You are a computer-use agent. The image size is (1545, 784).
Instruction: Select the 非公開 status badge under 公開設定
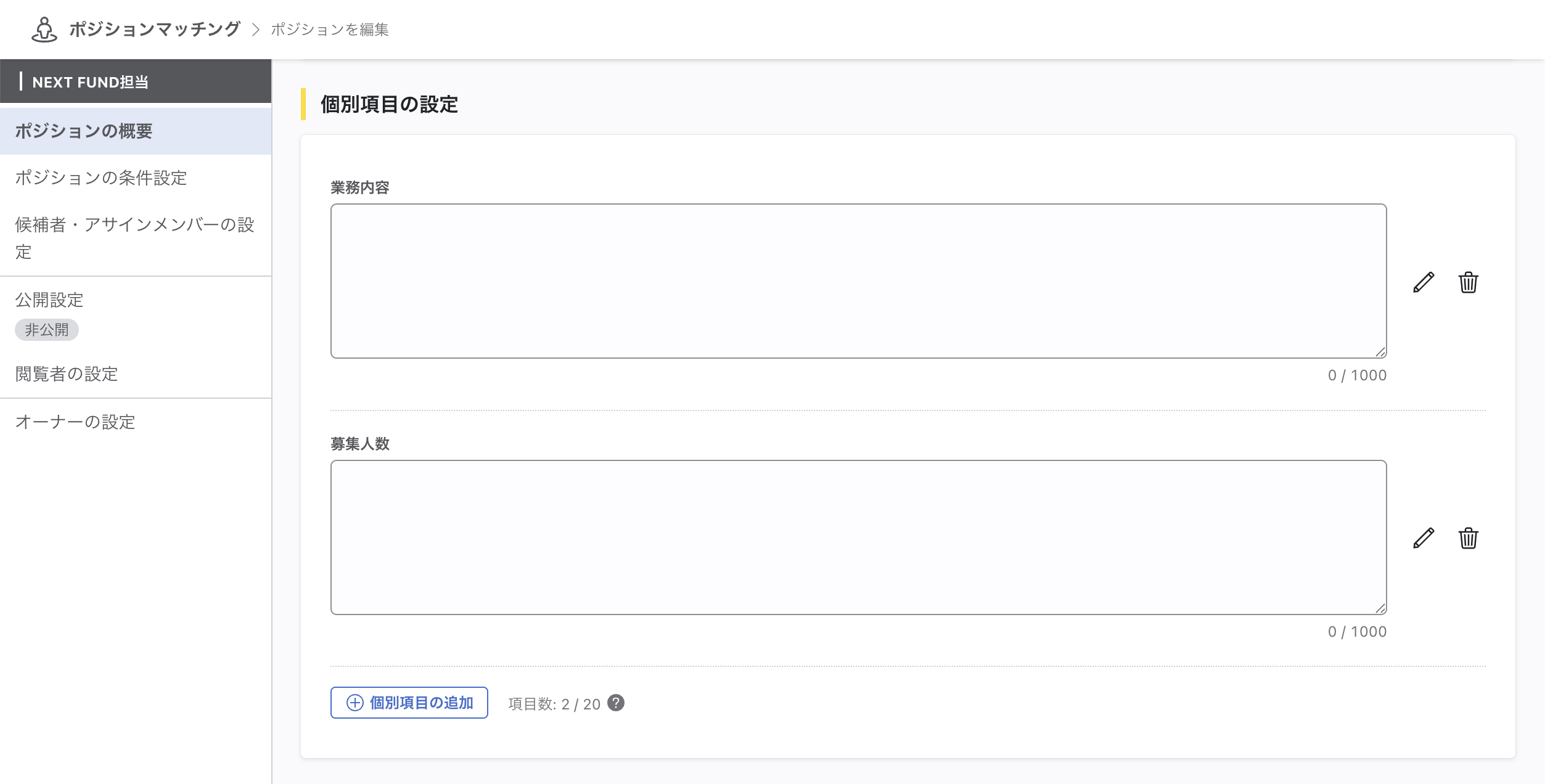46,330
